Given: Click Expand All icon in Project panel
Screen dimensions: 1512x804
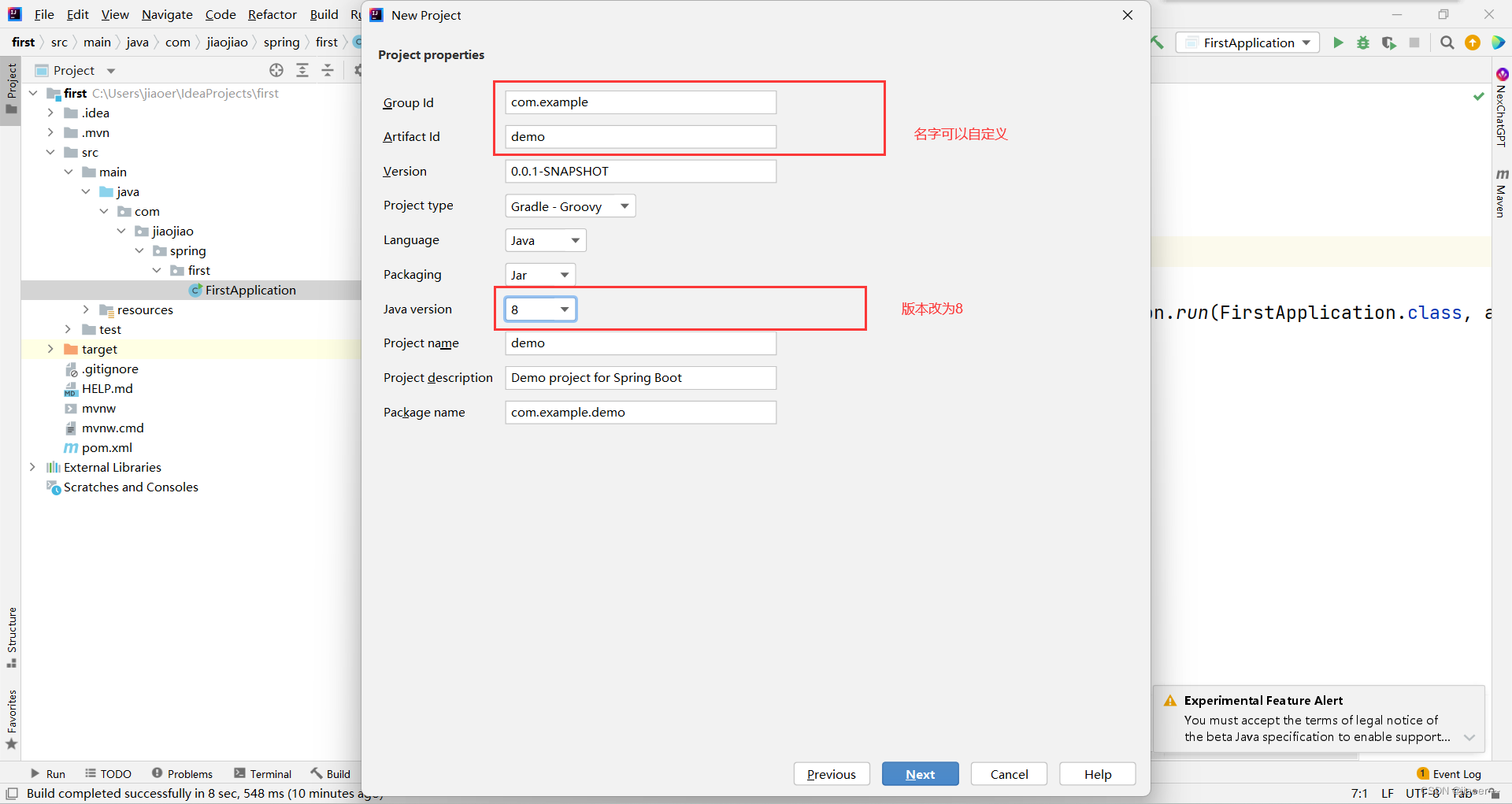Looking at the screenshot, I should click(x=302, y=70).
